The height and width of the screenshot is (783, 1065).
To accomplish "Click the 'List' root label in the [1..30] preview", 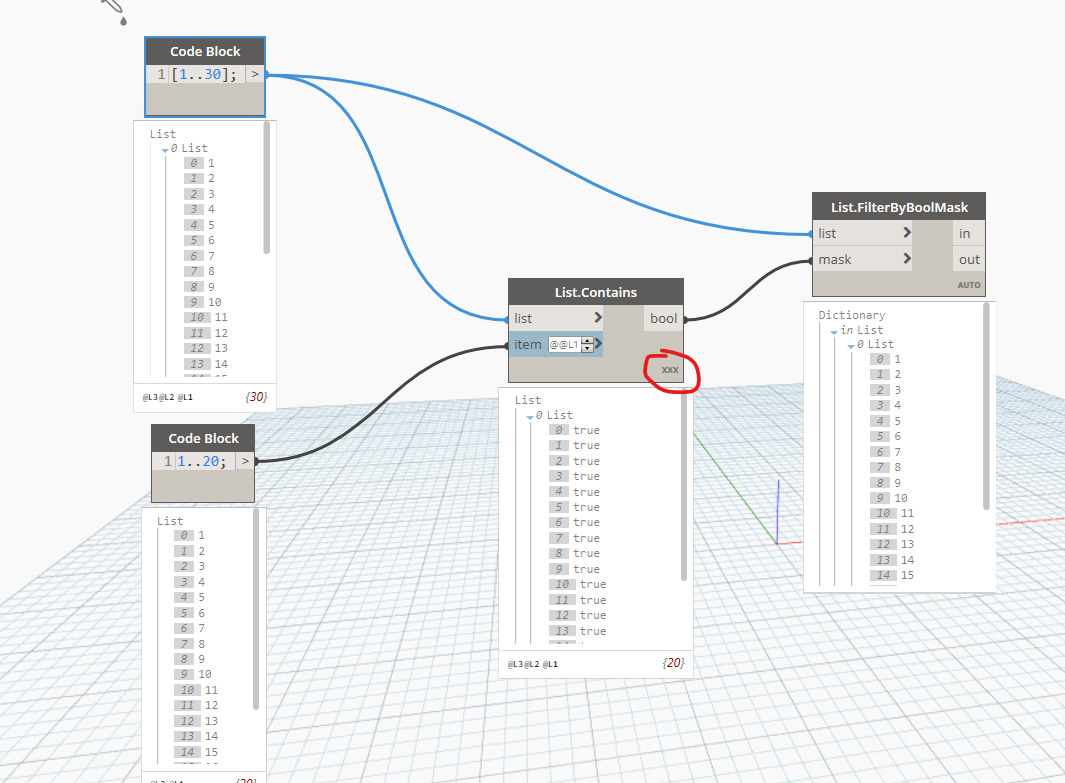I will coord(163,134).
